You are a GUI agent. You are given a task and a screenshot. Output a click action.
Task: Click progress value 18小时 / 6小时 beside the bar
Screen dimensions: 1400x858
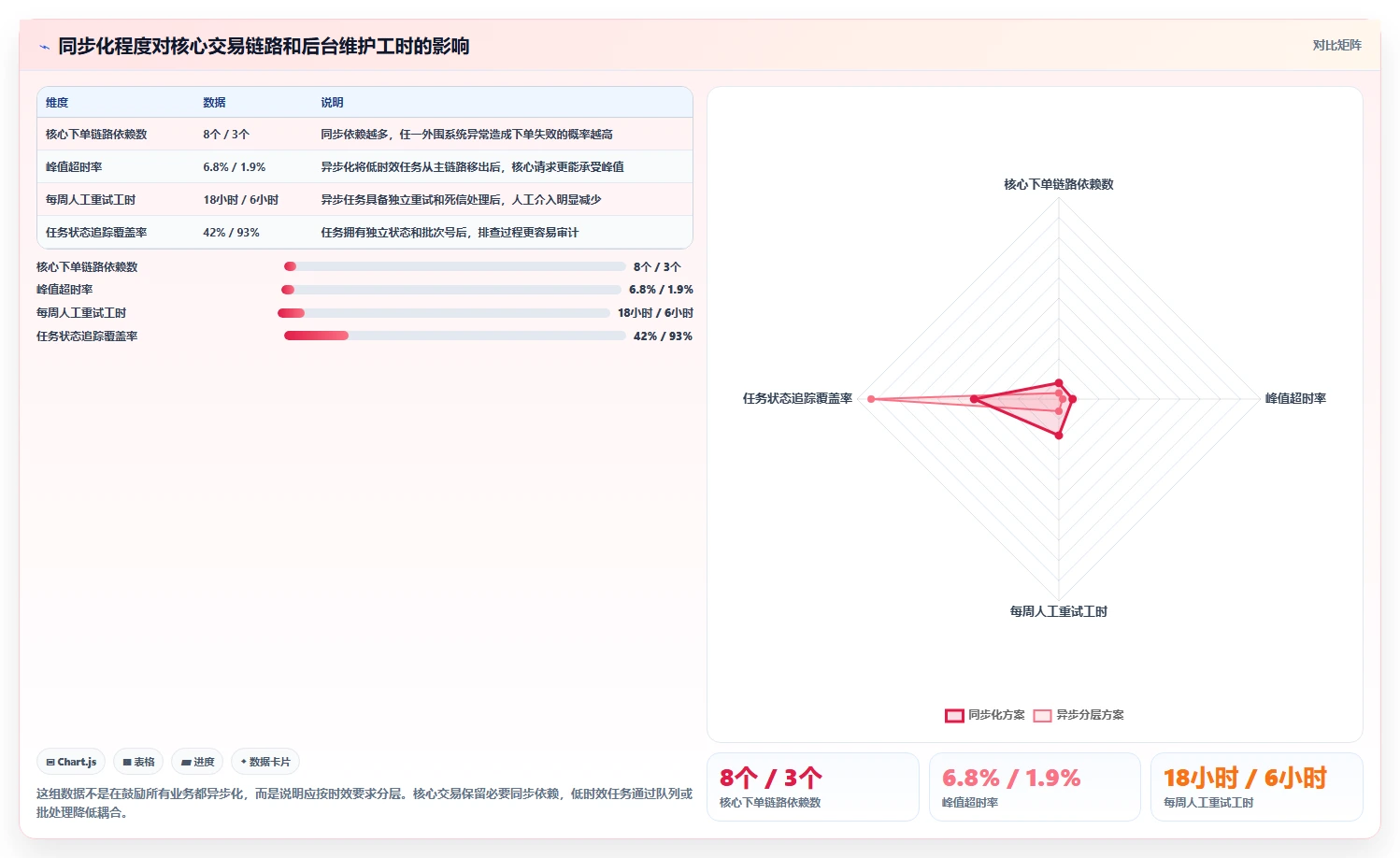click(655, 313)
